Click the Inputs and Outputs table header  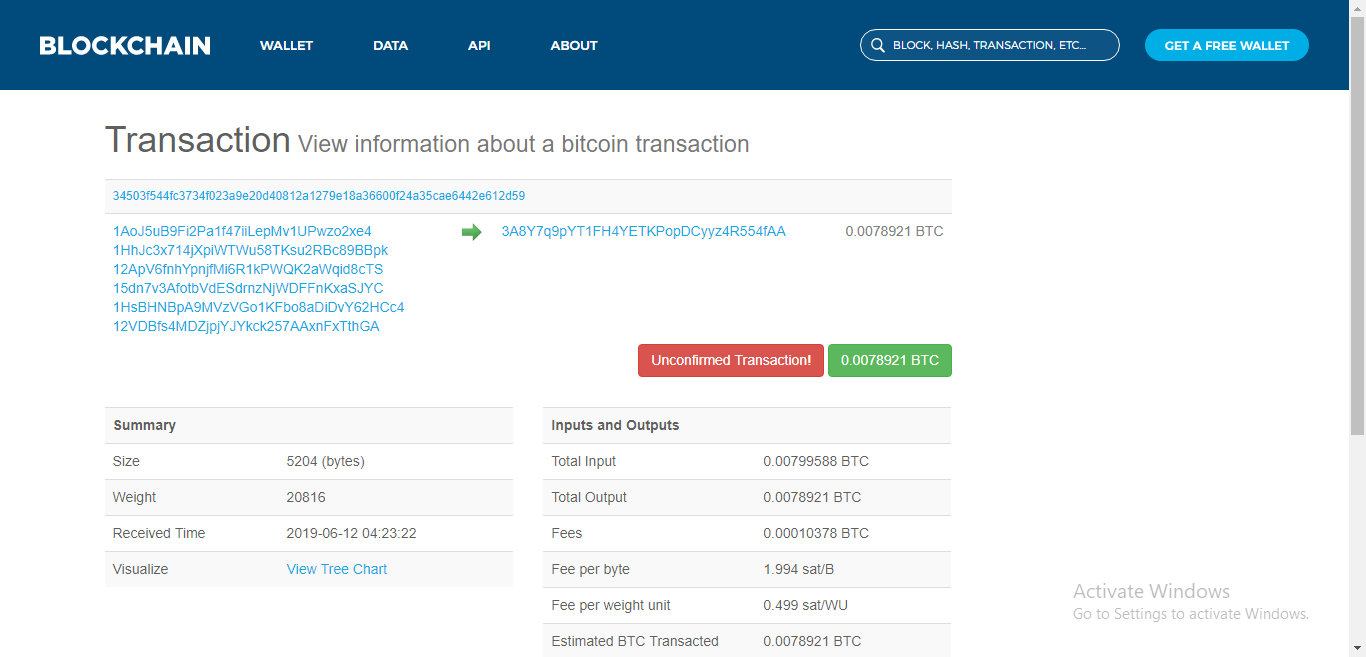coord(747,425)
